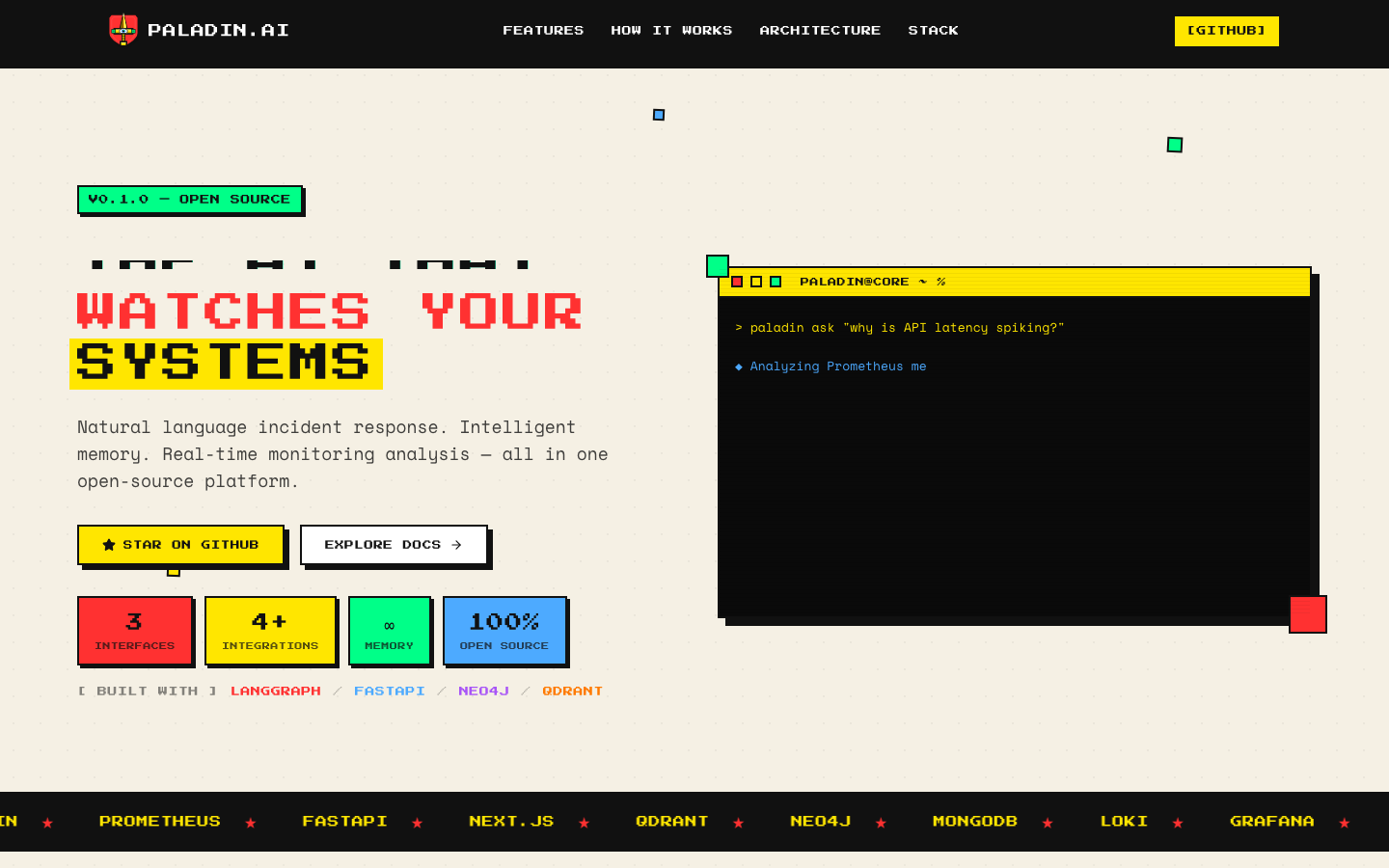Viewport: 1389px width, 868px height.
Task: Go to the Features section
Action: (543, 31)
